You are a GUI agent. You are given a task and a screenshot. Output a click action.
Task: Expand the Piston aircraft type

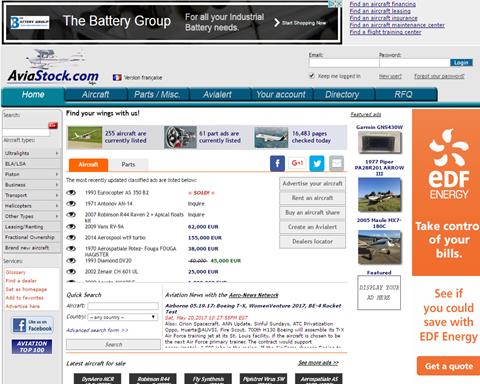[32, 174]
